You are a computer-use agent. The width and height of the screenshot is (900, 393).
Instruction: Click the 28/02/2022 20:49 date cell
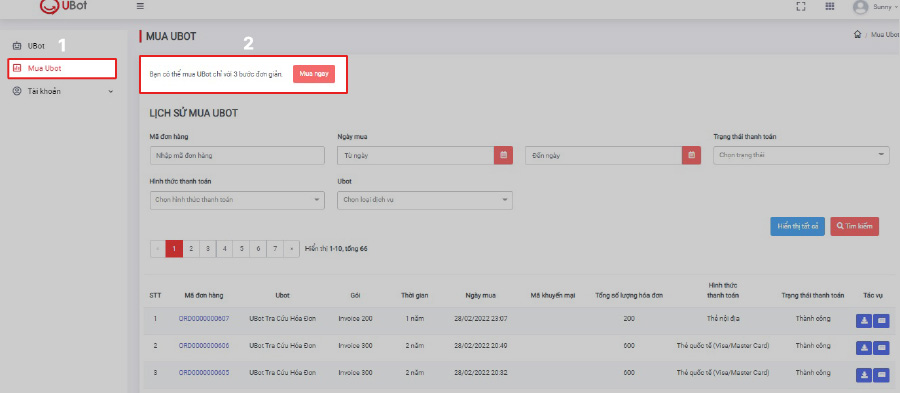click(x=480, y=346)
